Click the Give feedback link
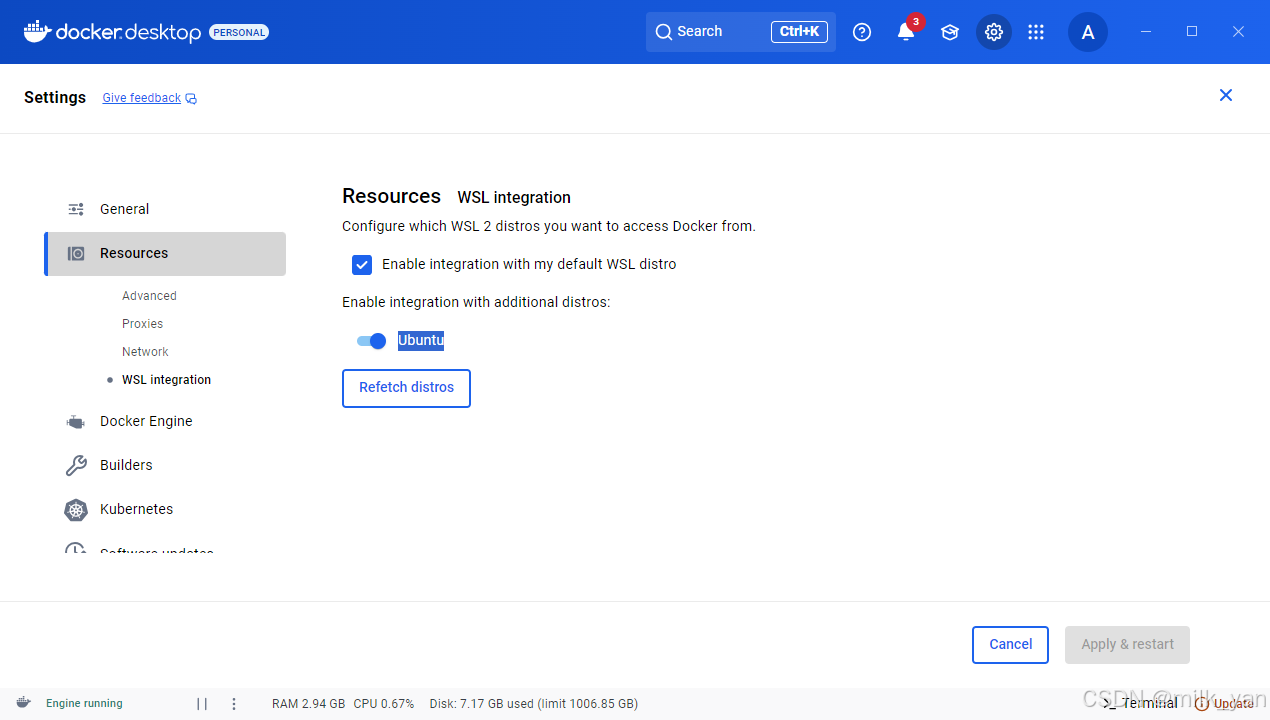The image size is (1270, 720). pos(141,98)
